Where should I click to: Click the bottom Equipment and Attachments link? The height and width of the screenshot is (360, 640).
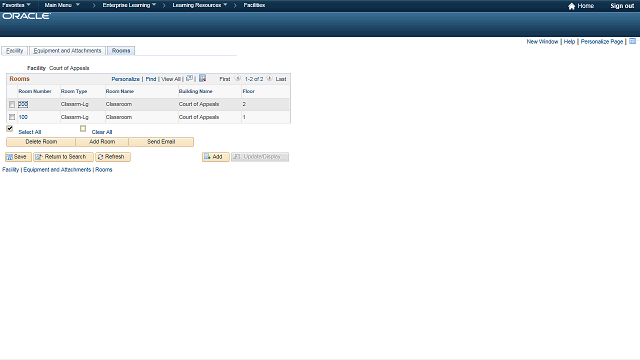pos(57,170)
